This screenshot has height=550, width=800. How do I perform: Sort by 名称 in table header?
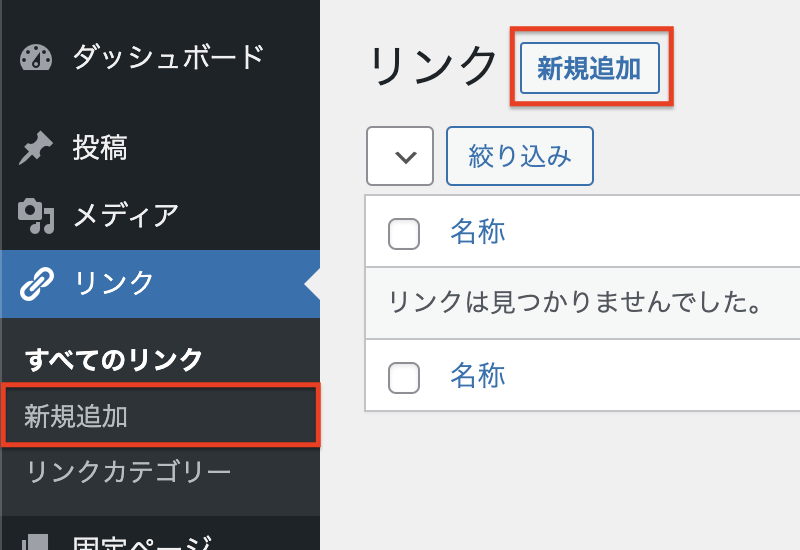point(477,233)
